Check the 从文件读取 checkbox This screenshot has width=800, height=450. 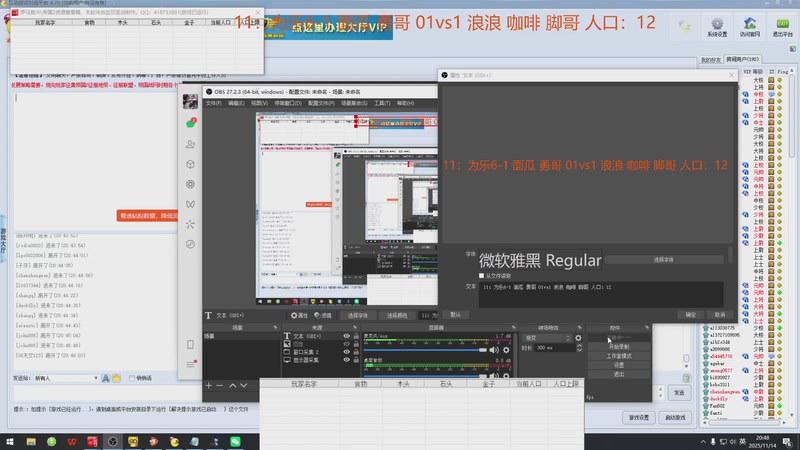[x=481, y=276]
